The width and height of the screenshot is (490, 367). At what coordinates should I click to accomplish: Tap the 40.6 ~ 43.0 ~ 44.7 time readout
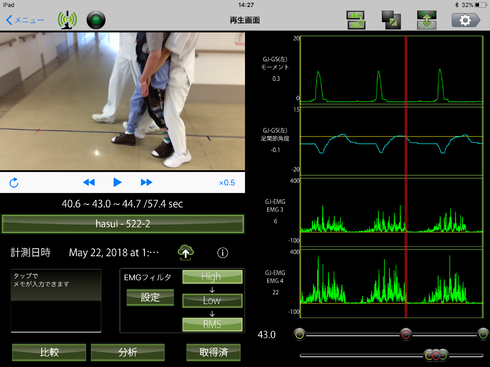[x=122, y=204]
